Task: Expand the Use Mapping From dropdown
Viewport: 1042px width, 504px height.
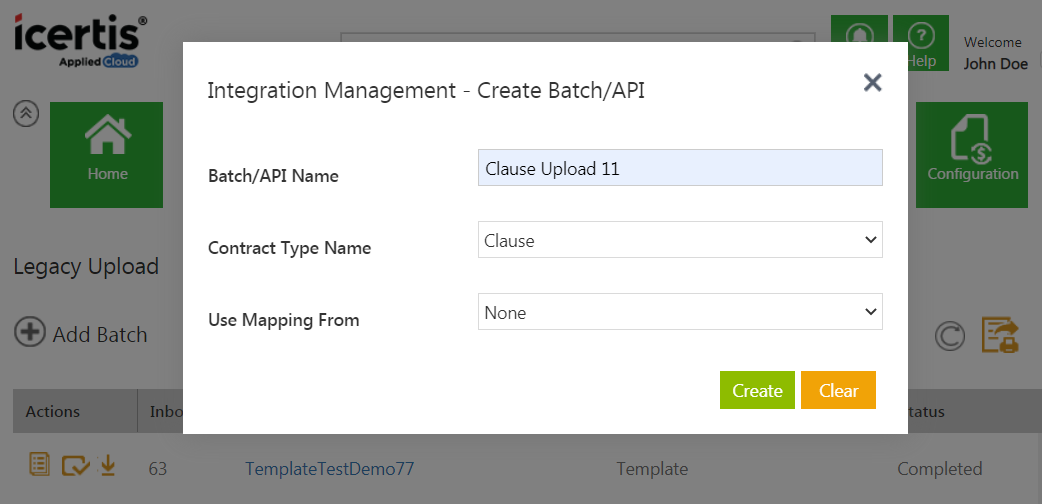Action: point(680,312)
